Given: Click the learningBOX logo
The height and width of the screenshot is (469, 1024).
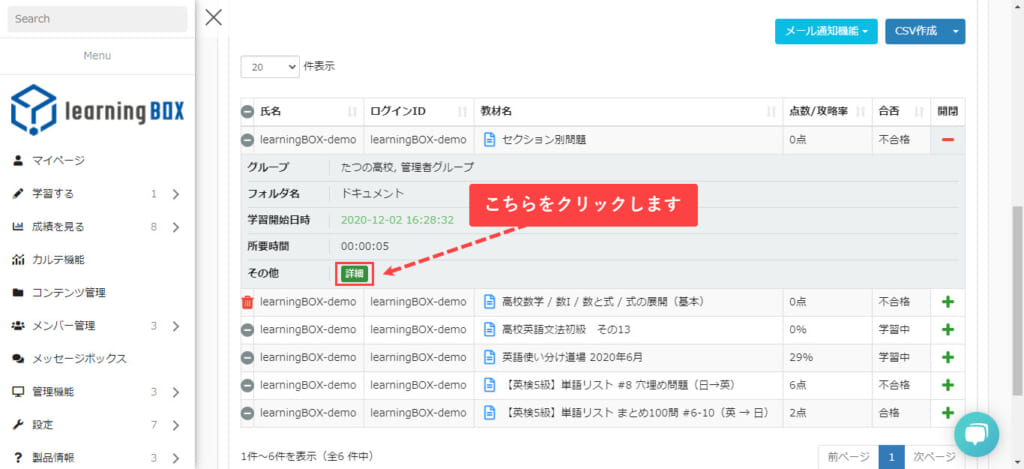Looking at the screenshot, I should (x=97, y=110).
